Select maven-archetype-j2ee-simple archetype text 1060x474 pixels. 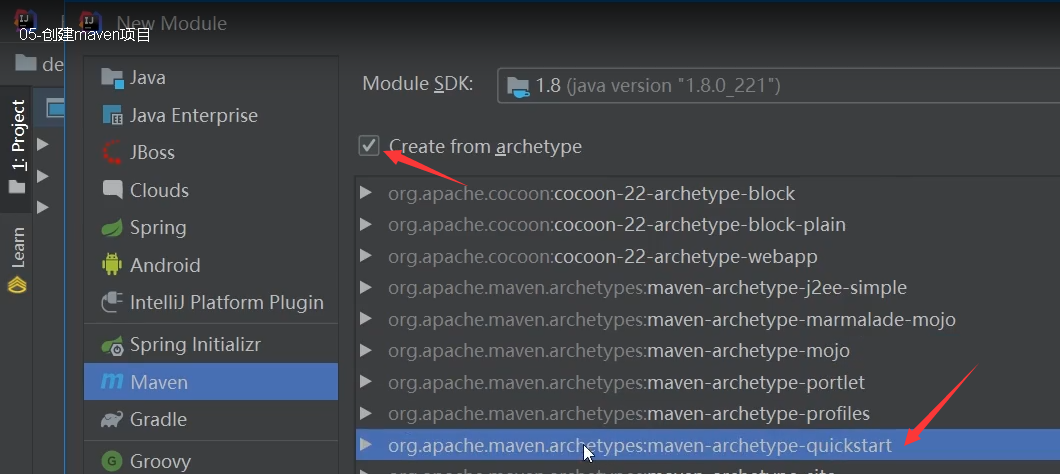(647, 288)
